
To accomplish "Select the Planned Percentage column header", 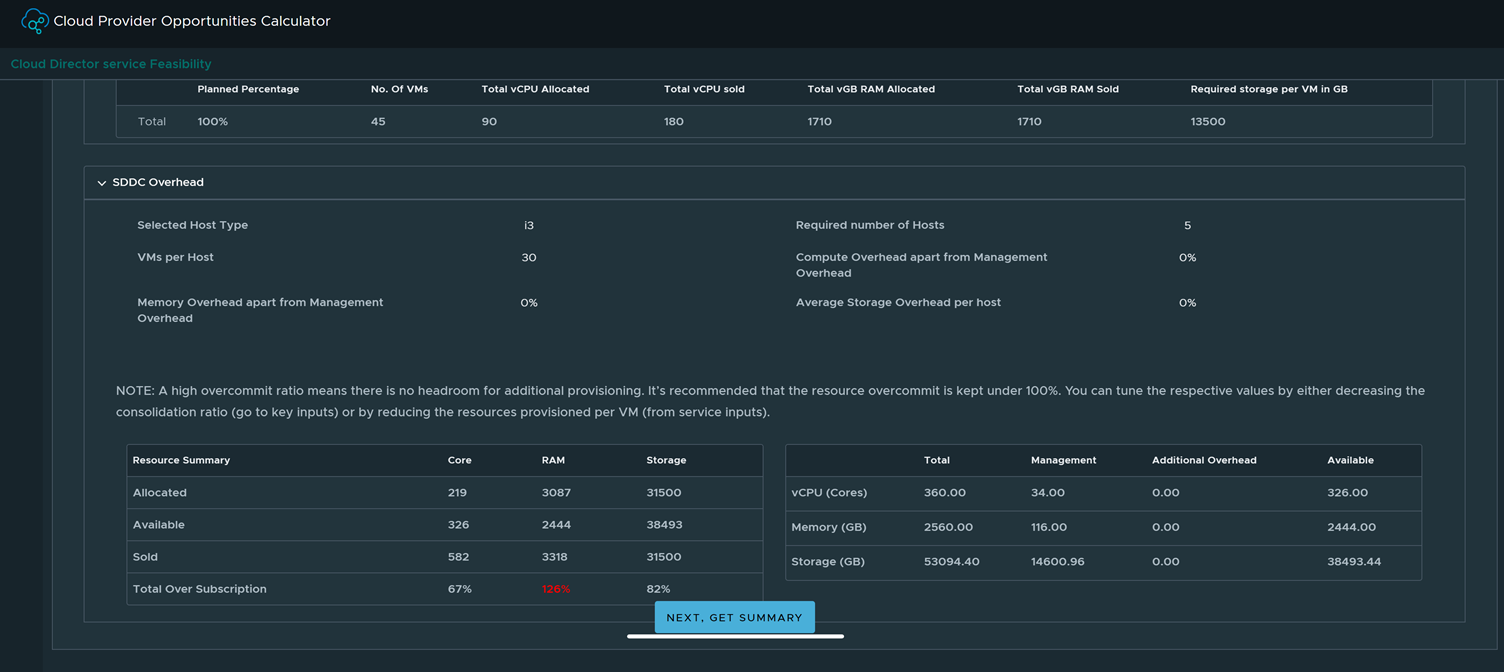I will 248,89.
